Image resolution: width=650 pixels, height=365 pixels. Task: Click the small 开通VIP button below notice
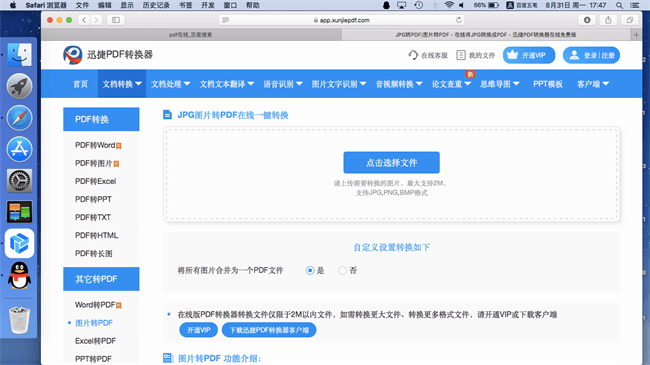pyautogui.click(x=199, y=330)
